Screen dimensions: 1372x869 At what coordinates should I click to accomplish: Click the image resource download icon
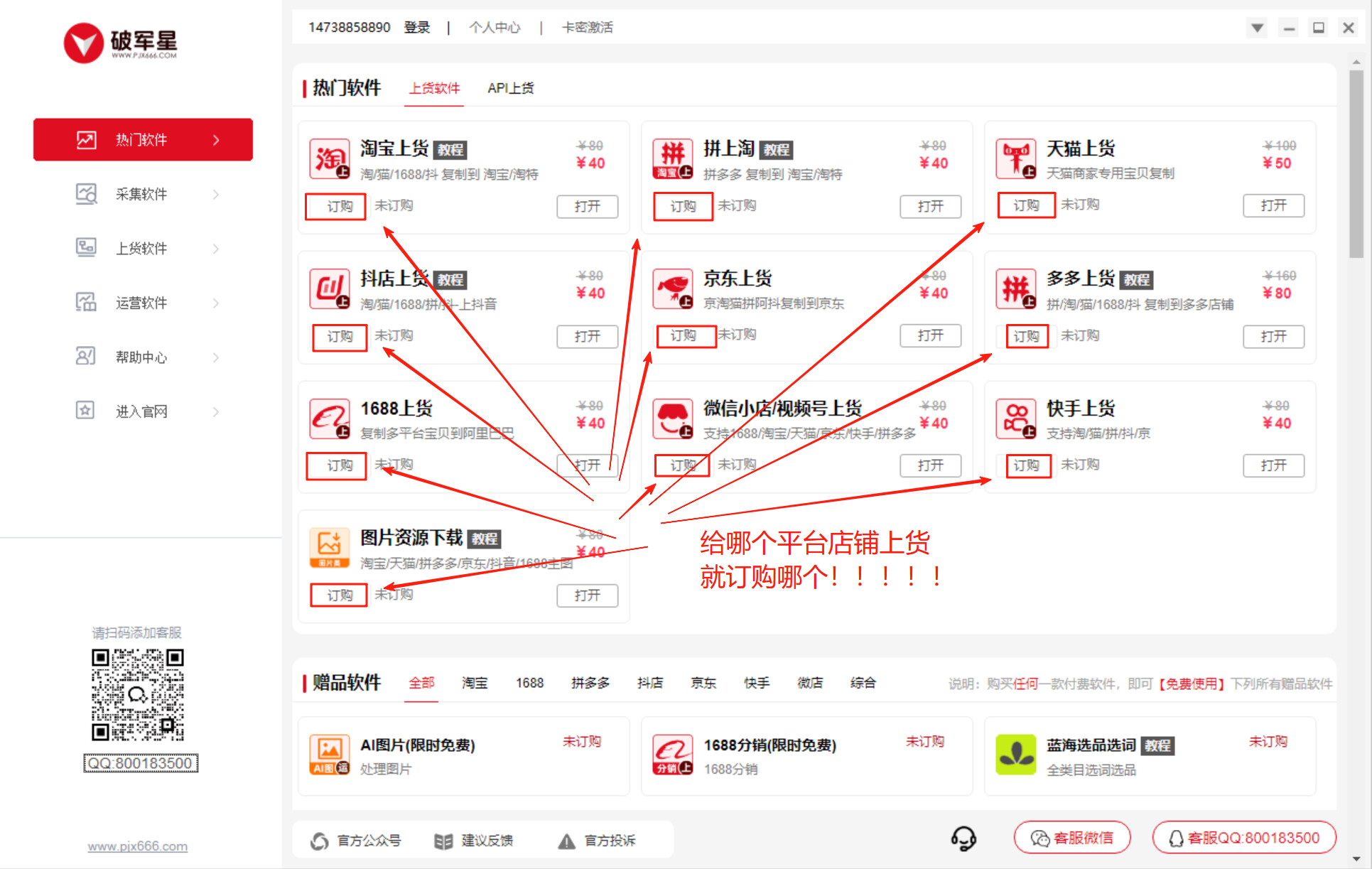click(330, 548)
